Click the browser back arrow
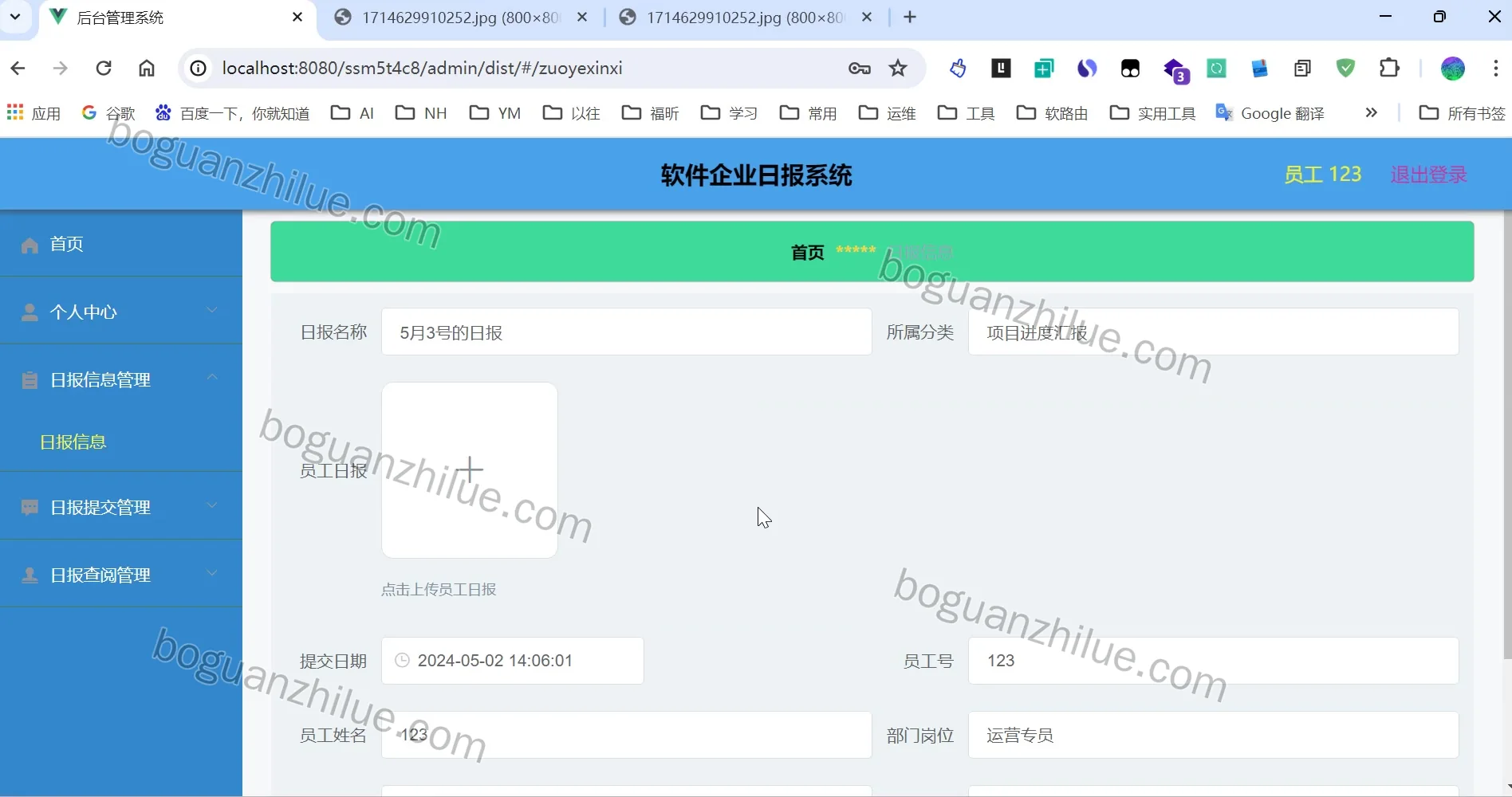This screenshot has height=797, width=1512. 18,69
